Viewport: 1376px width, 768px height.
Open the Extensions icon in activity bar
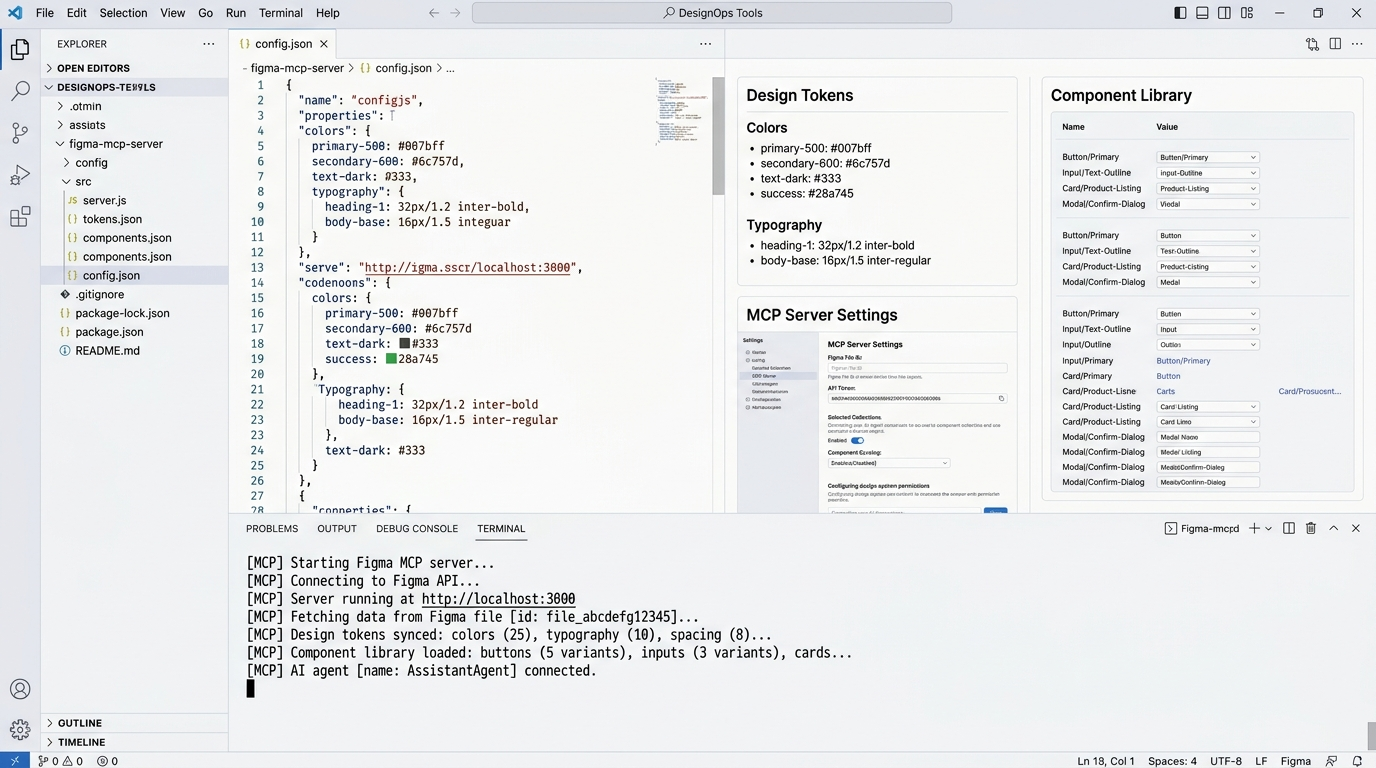coord(20,216)
